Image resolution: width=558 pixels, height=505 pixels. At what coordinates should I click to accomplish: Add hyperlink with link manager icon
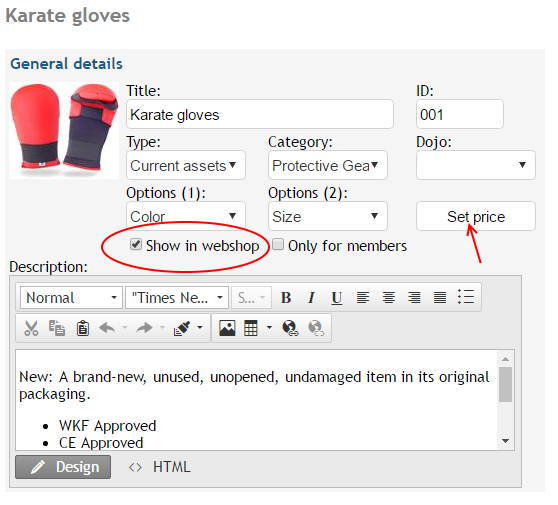point(290,328)
